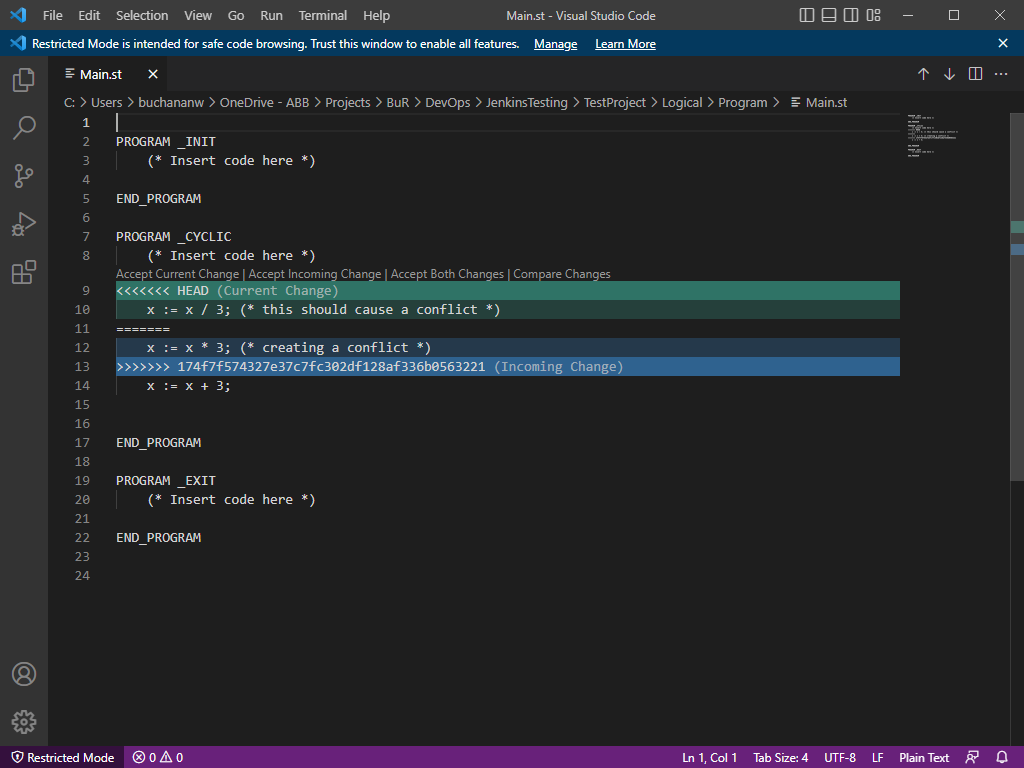Expand the OneDrive - ABB breadcrumb
1024x768 pixels.
click(x=264, y=103)
